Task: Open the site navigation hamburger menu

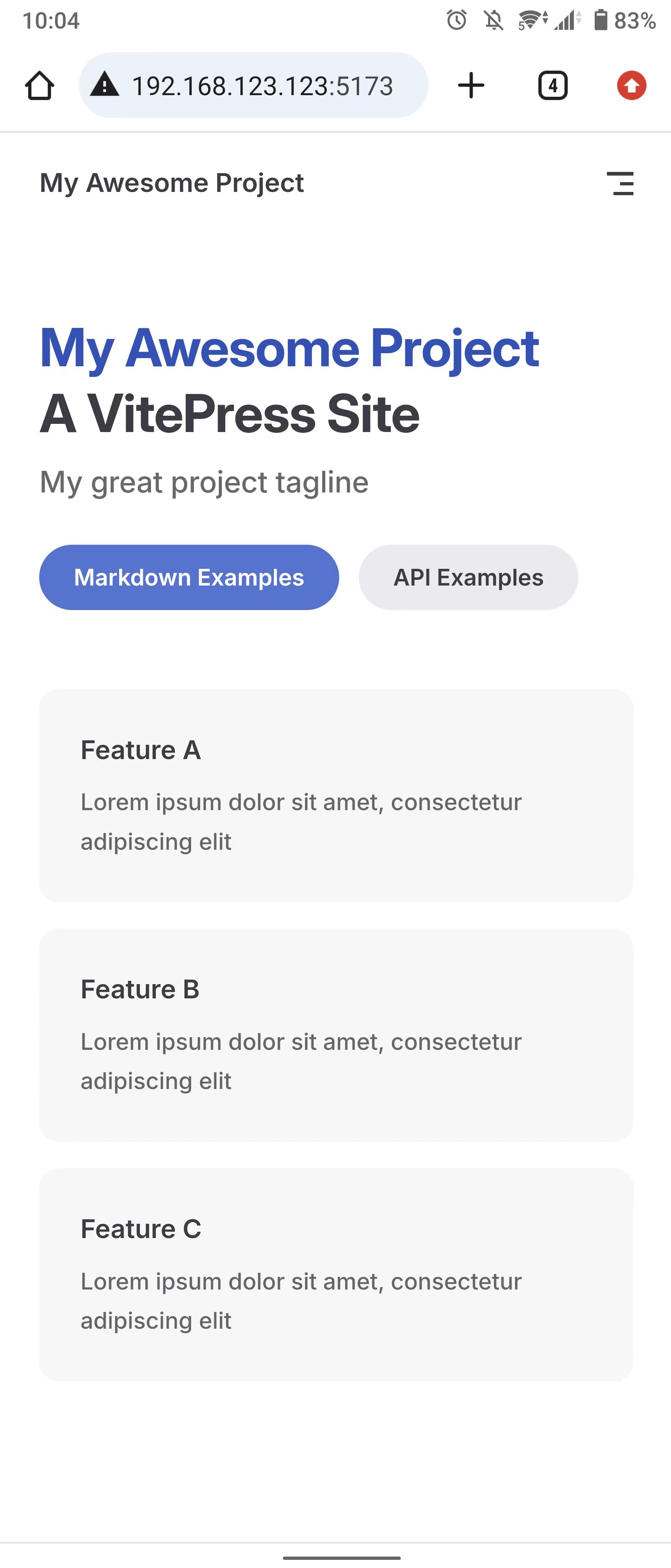Action: click(620, 183)
